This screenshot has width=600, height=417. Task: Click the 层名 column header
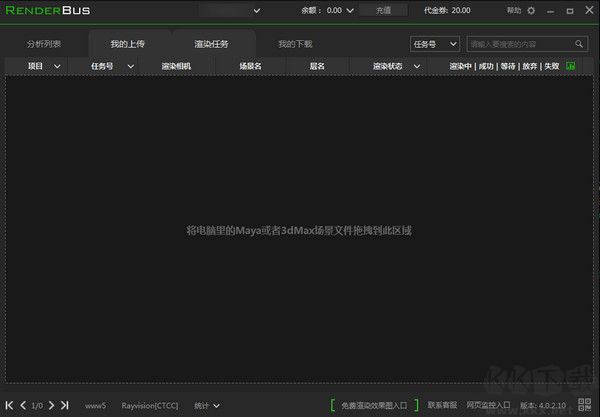[317, 66]
